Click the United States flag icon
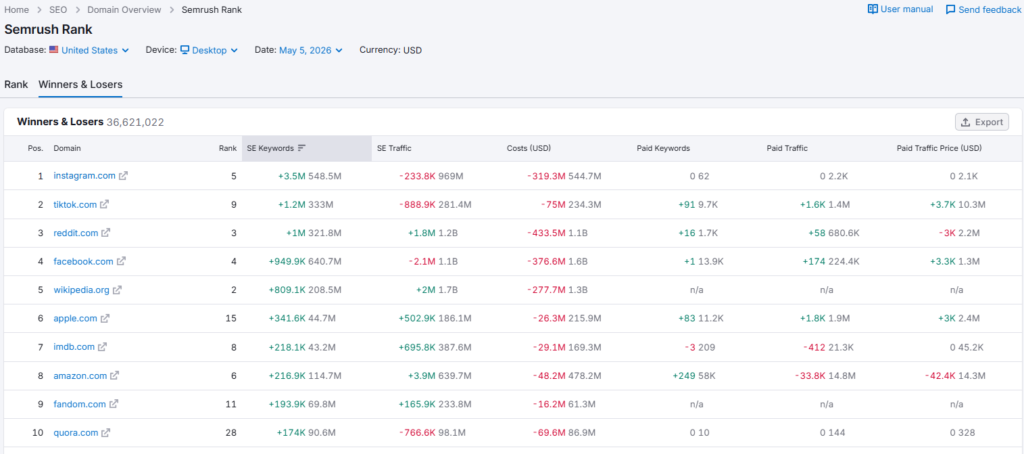Screen dimensions: 1024x454 (x=54, y=50)
